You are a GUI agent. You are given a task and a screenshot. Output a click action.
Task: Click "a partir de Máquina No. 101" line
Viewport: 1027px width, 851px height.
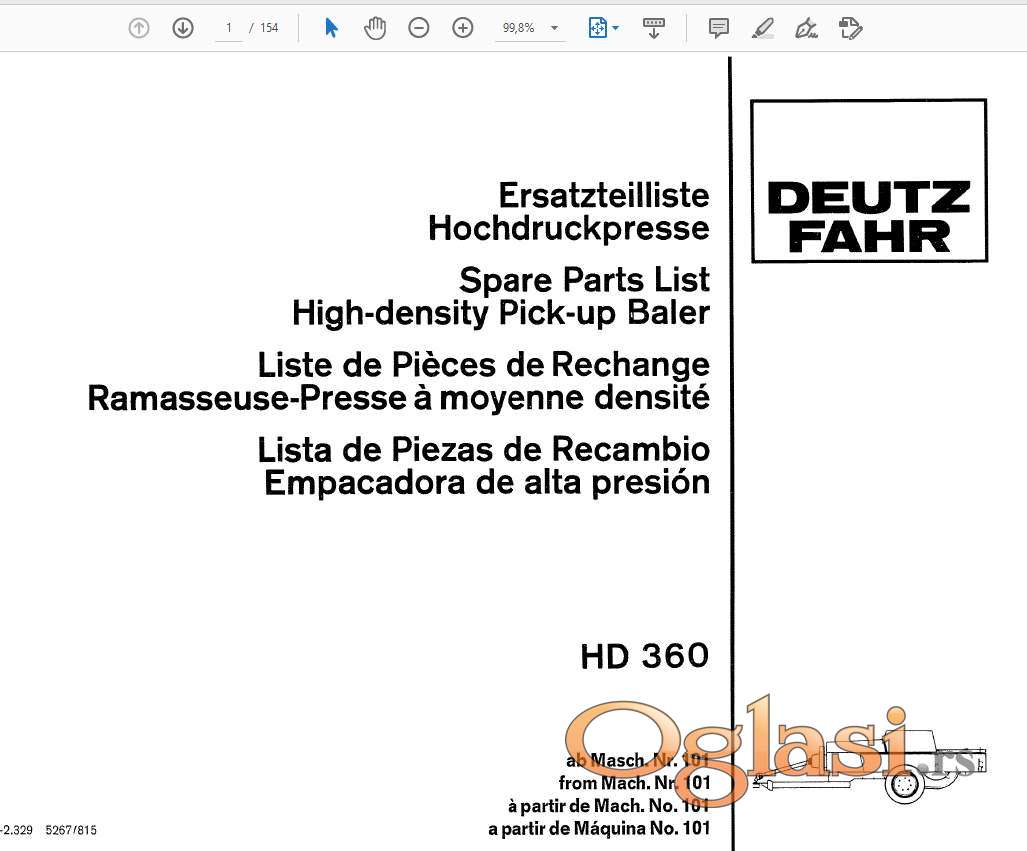[x=599, y=829]
